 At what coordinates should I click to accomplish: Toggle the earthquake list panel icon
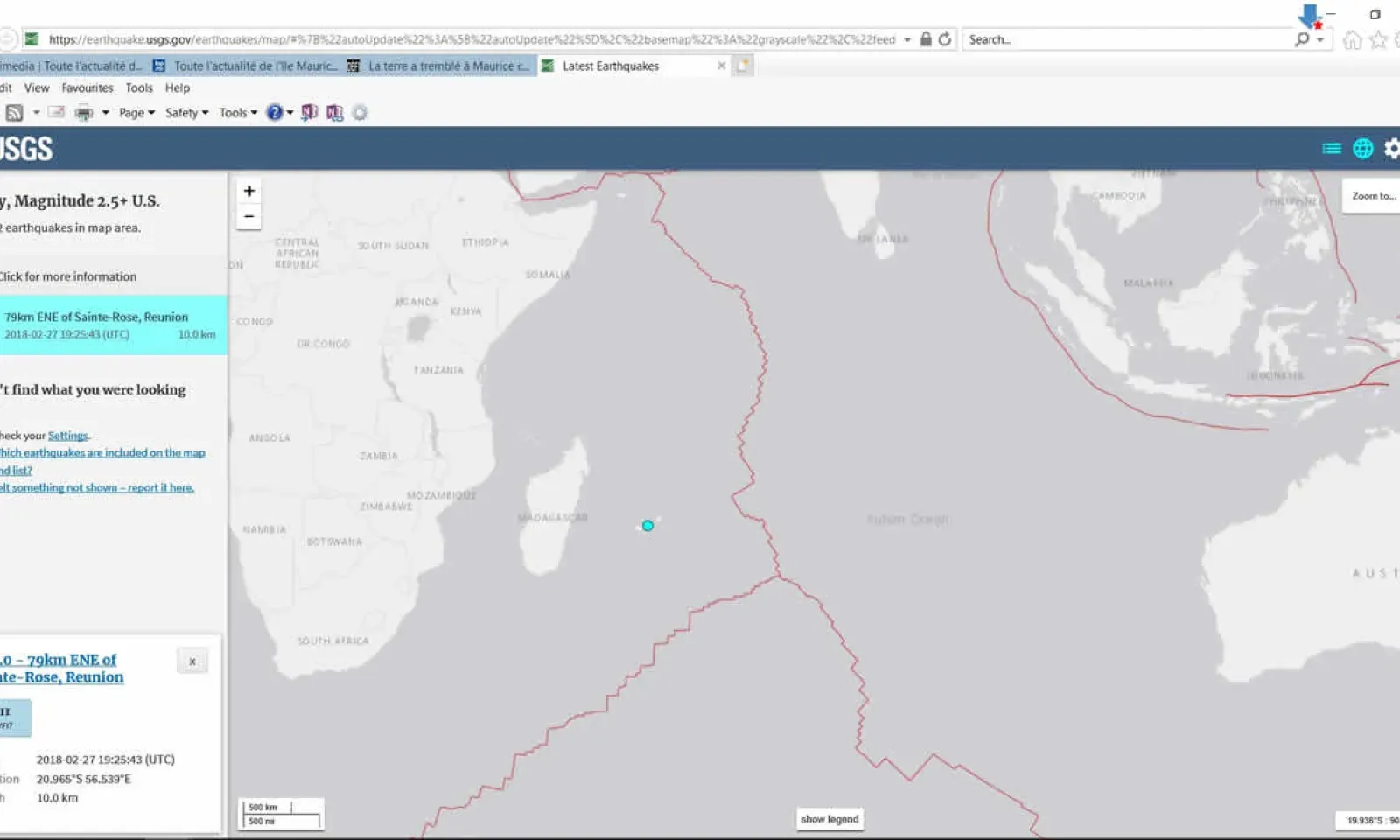tap(1331, 149)
